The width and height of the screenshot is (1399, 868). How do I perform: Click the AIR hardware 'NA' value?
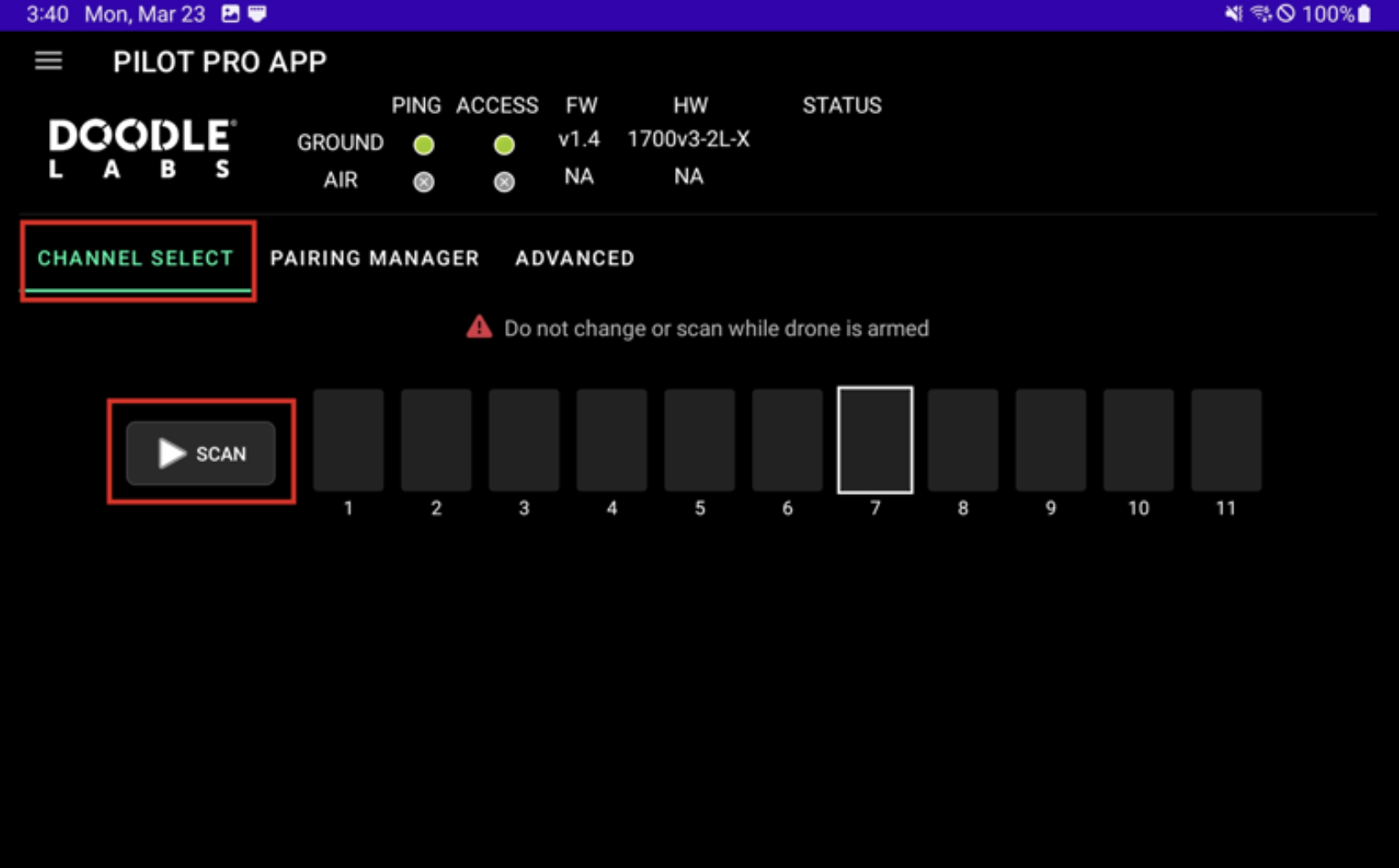click(x=689, y=176)
